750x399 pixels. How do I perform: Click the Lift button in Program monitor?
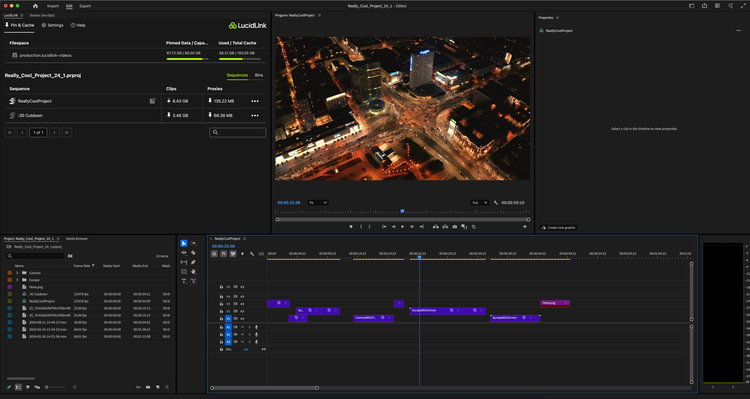[436, 227]
